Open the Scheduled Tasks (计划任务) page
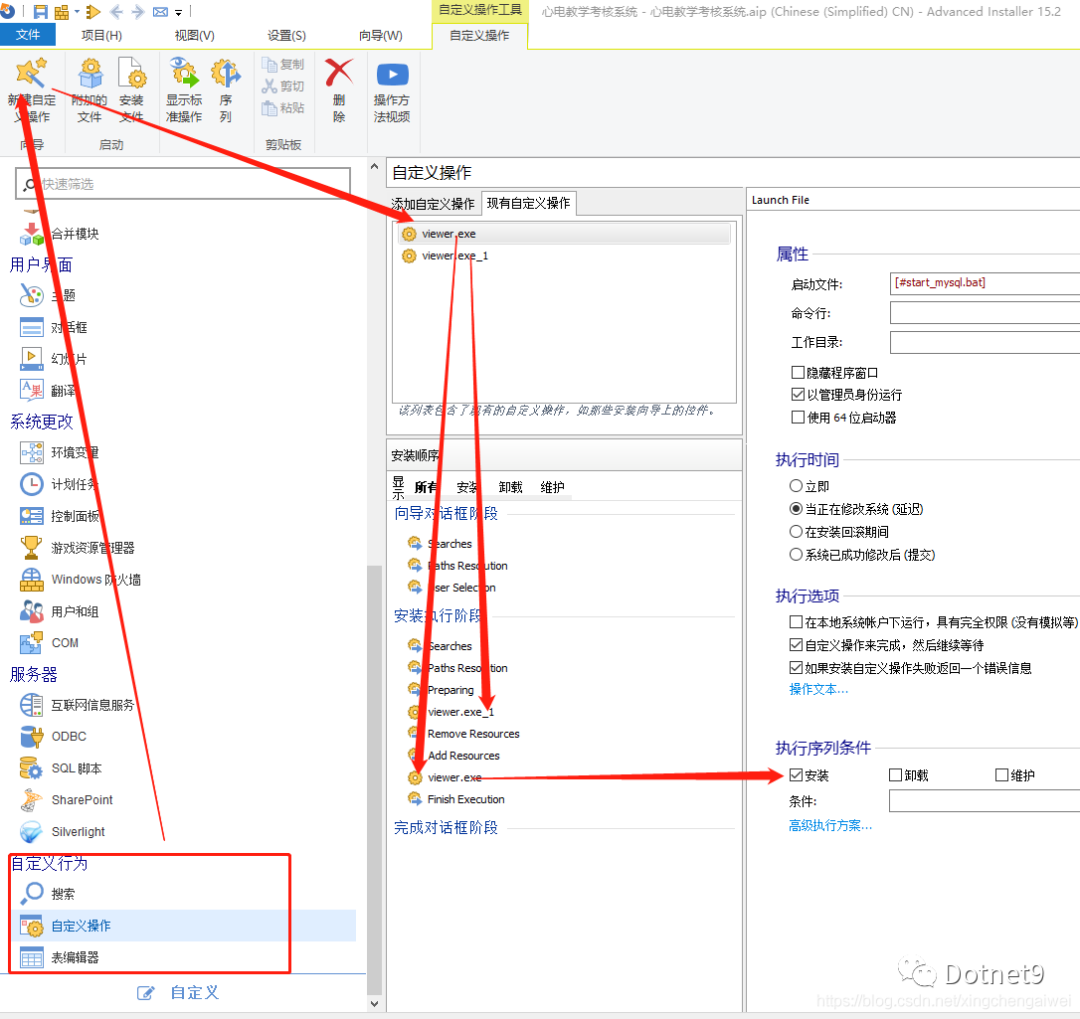 59,484
